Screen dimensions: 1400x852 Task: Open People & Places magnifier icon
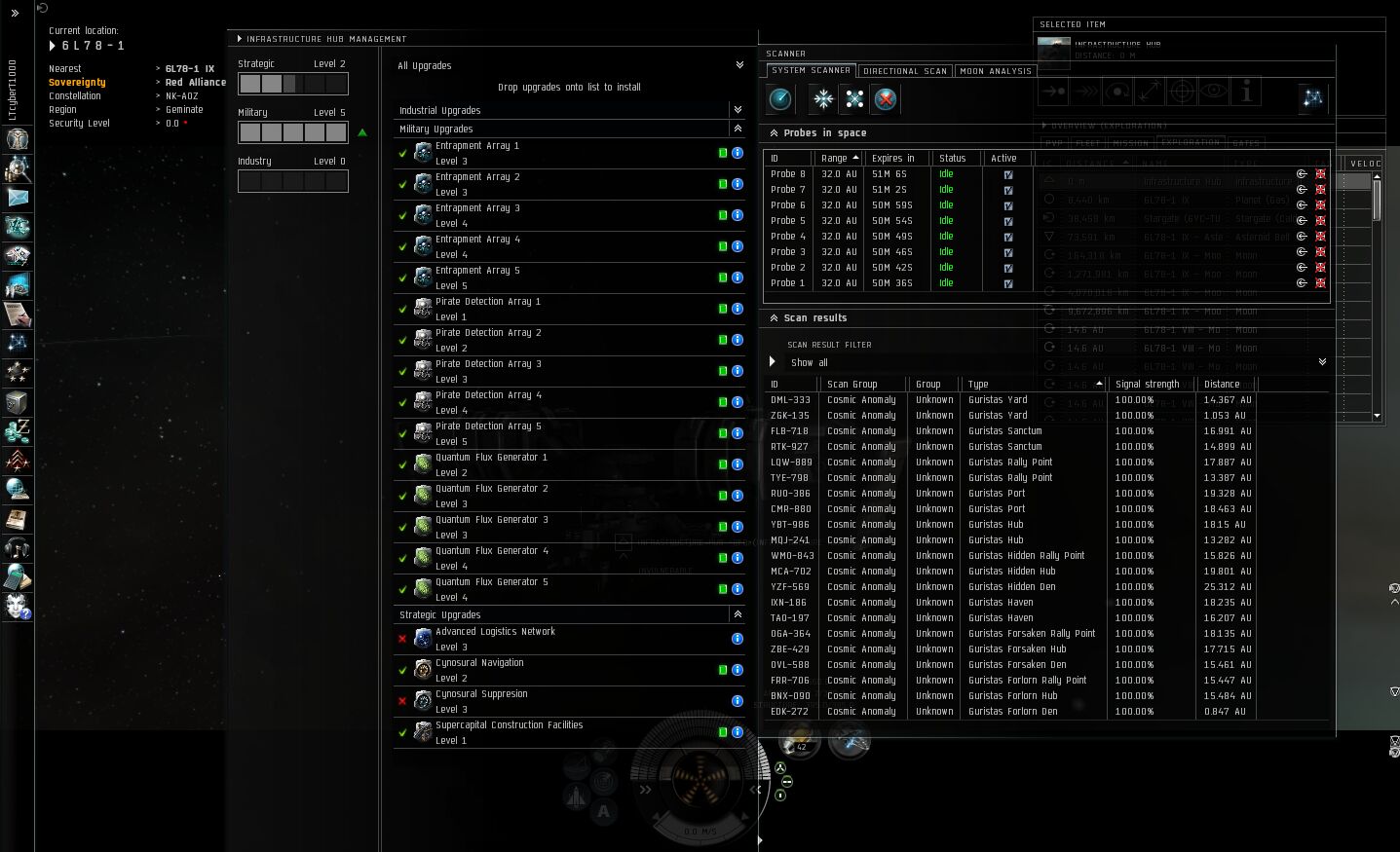pyautogui.click(x=18, y=168)
